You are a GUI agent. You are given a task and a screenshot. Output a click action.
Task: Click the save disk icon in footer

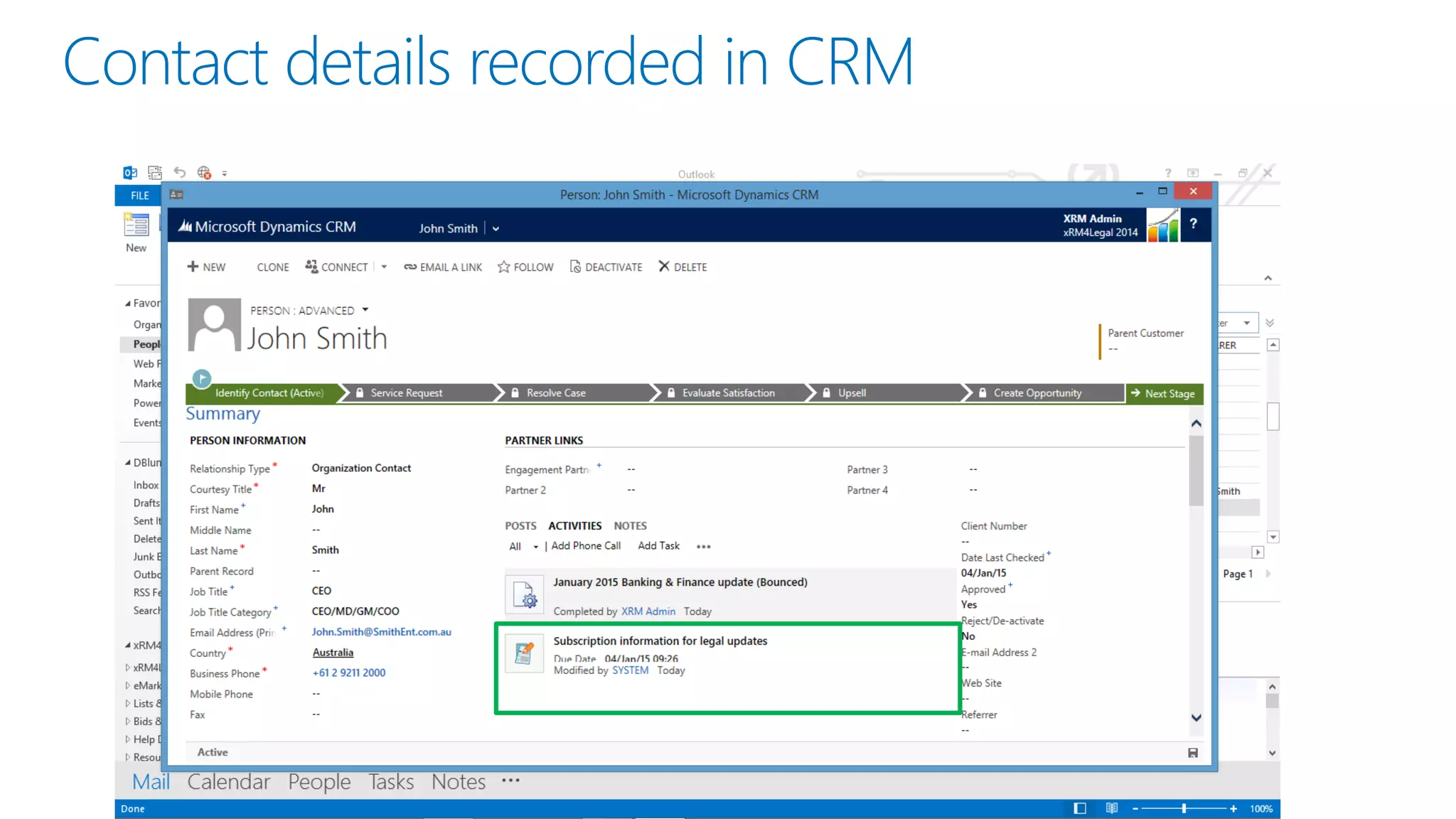point(1193,753)
